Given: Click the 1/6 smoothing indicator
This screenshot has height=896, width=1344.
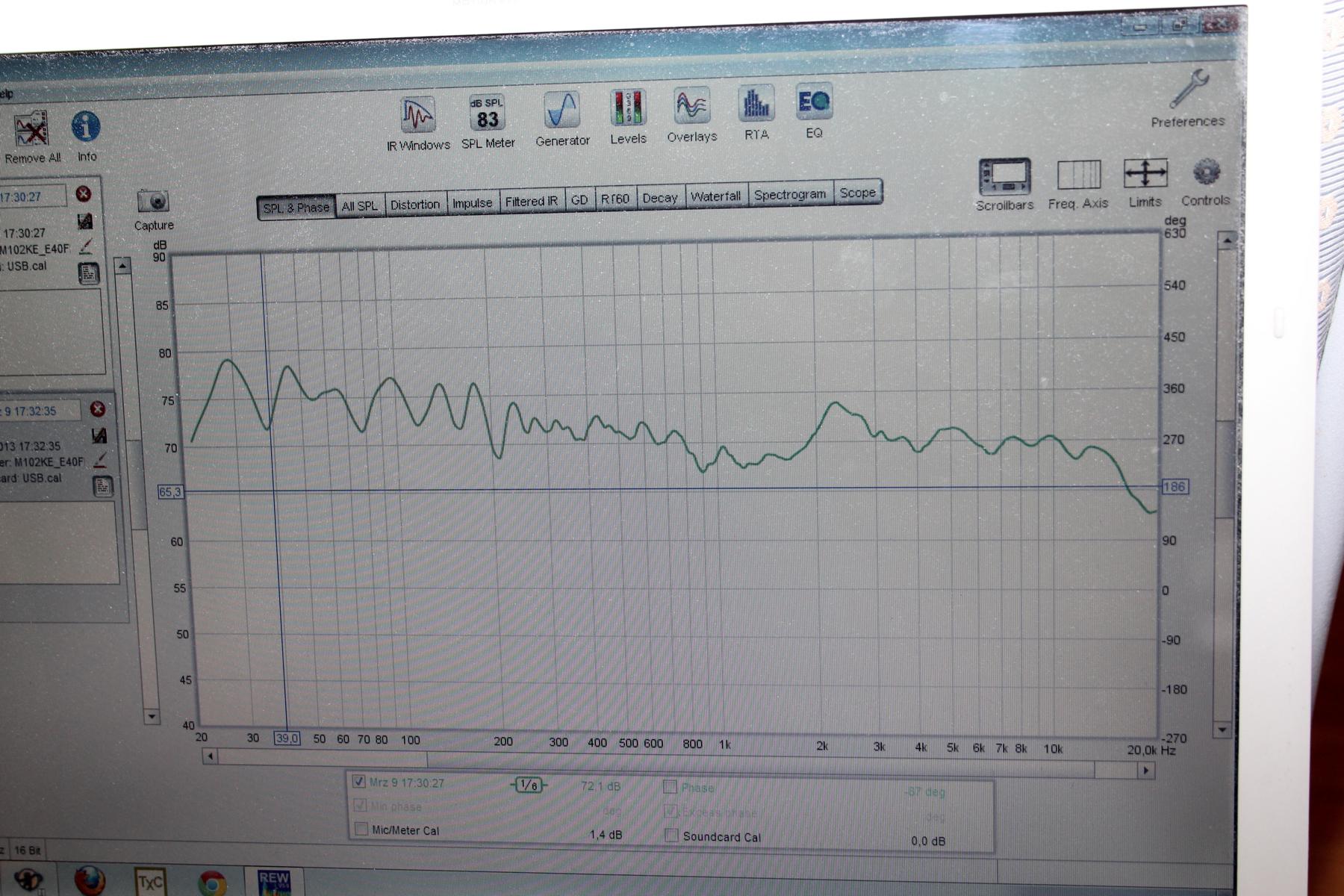Looking at the screenshot, I should click(529, 785).
